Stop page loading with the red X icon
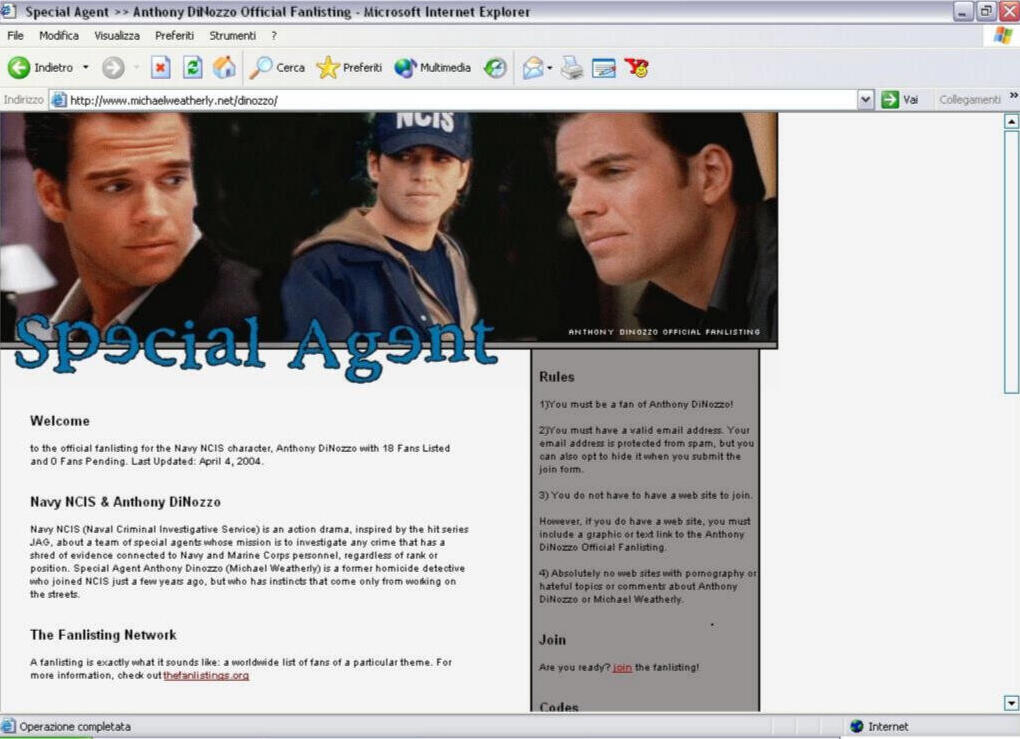The image size is (1020, 739). [161, 67]
